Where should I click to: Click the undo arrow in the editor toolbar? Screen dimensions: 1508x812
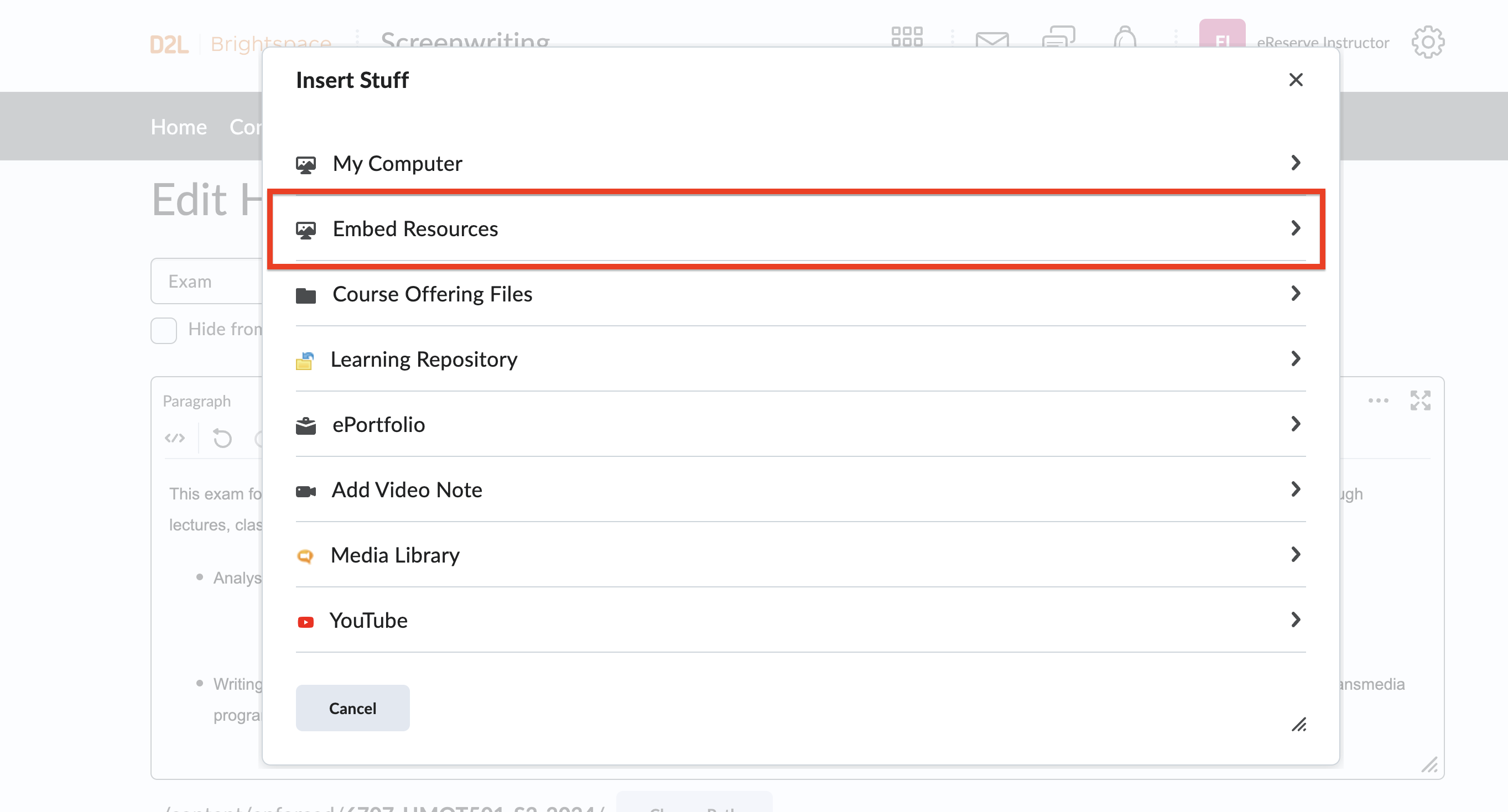point(222,438)
